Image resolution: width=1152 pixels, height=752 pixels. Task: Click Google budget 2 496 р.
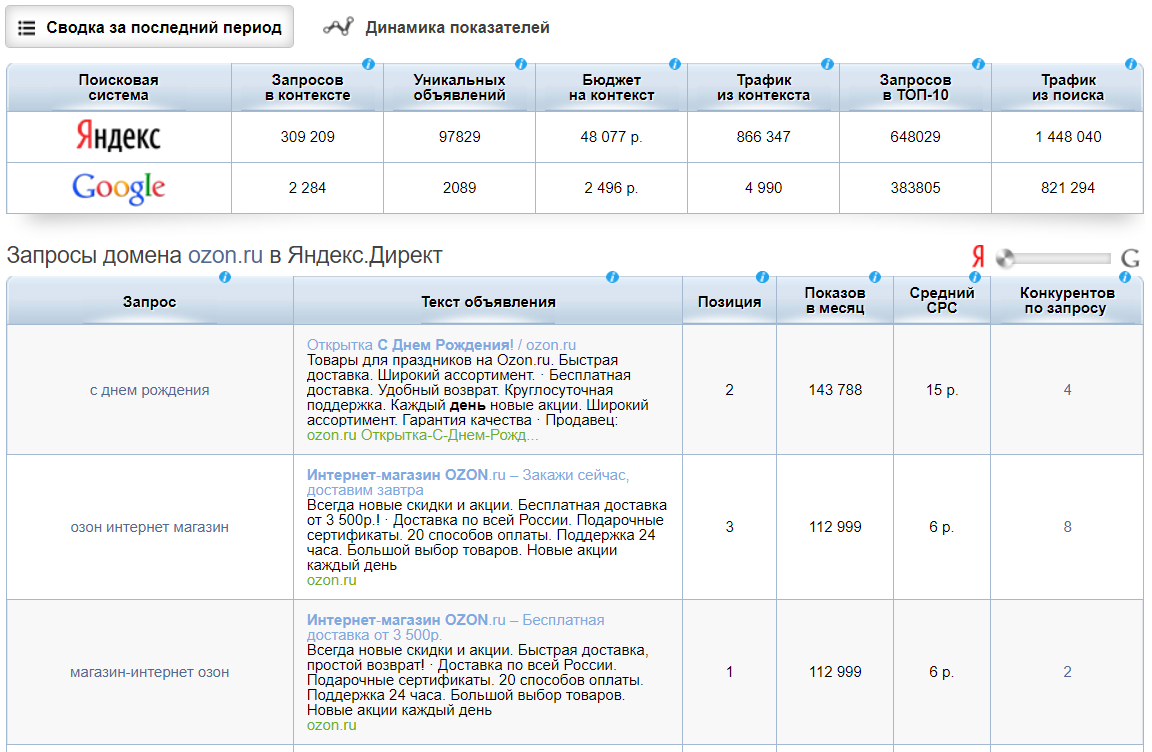611,188
